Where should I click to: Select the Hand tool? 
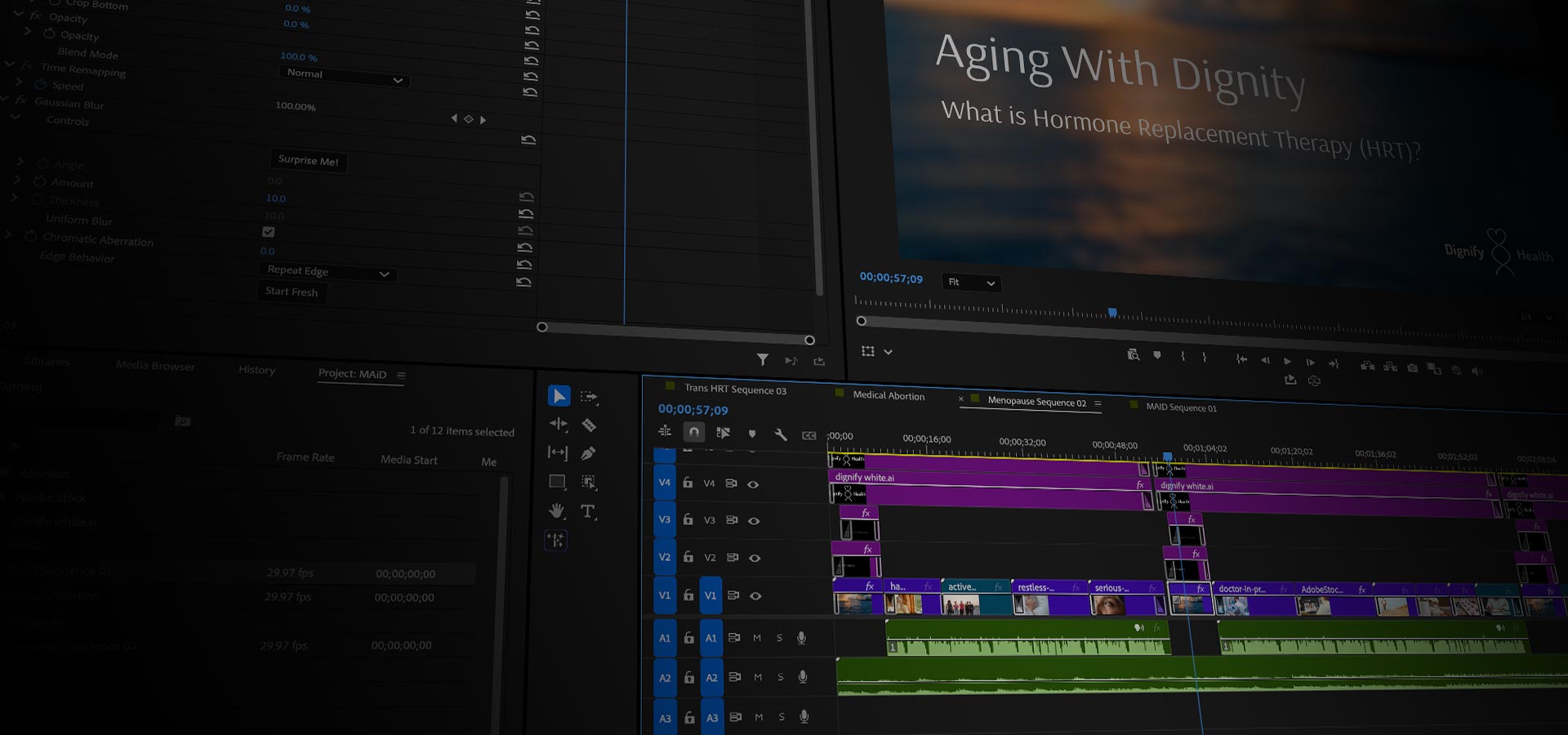point(557,511)
